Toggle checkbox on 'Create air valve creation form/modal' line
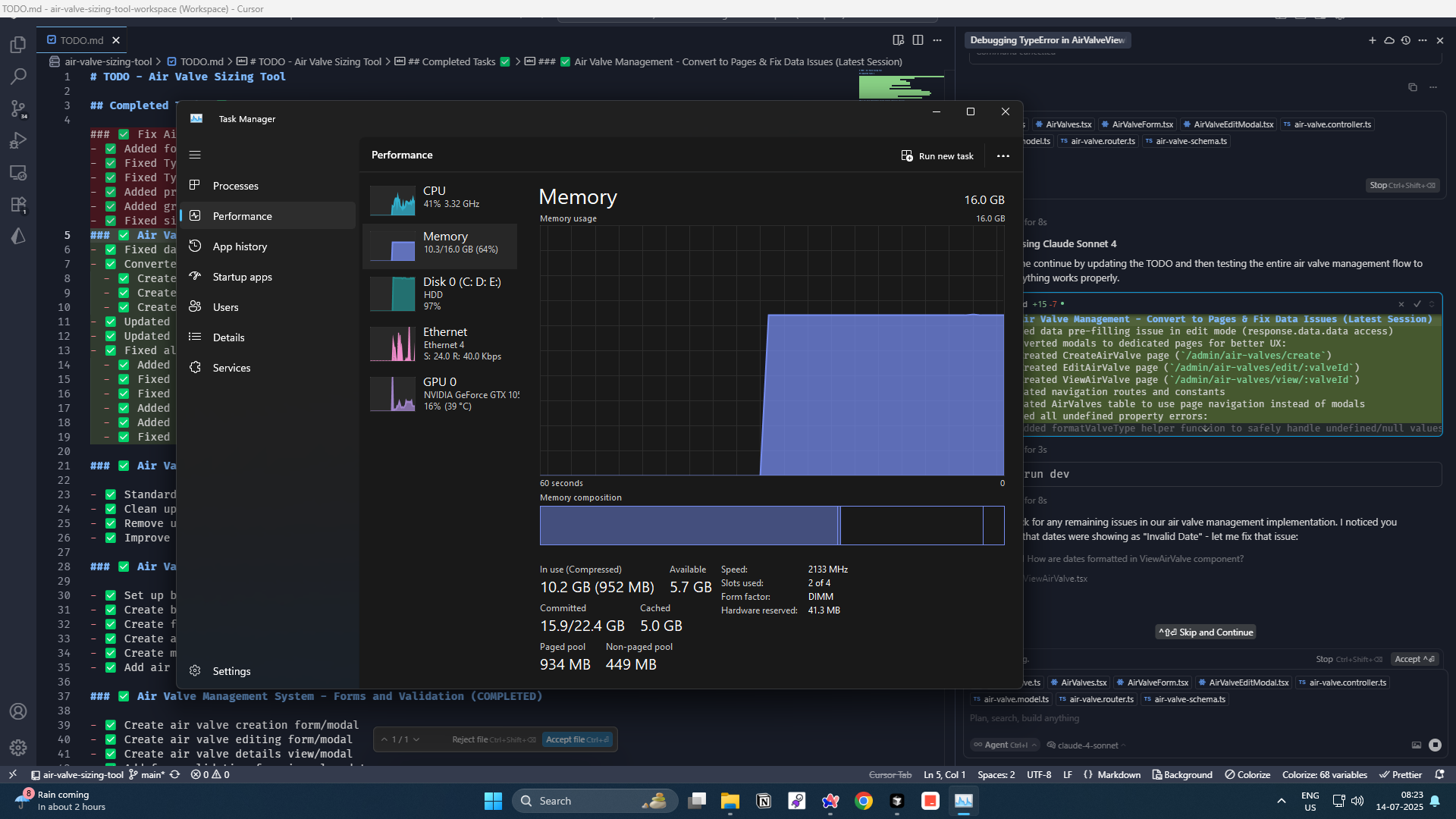This screenshot has height=819, width=1456. click(111, 725)
